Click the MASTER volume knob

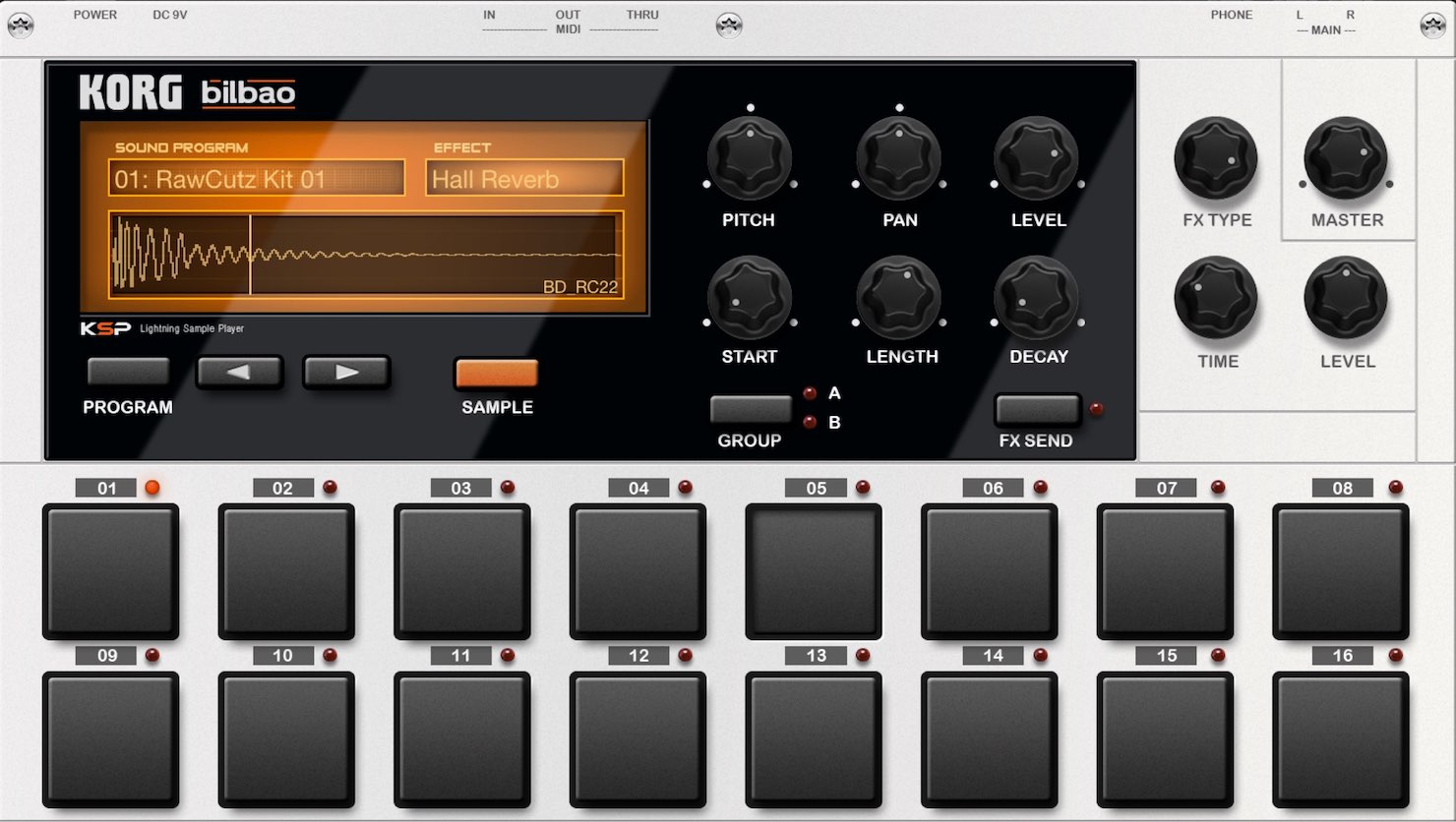[1346, 159]
